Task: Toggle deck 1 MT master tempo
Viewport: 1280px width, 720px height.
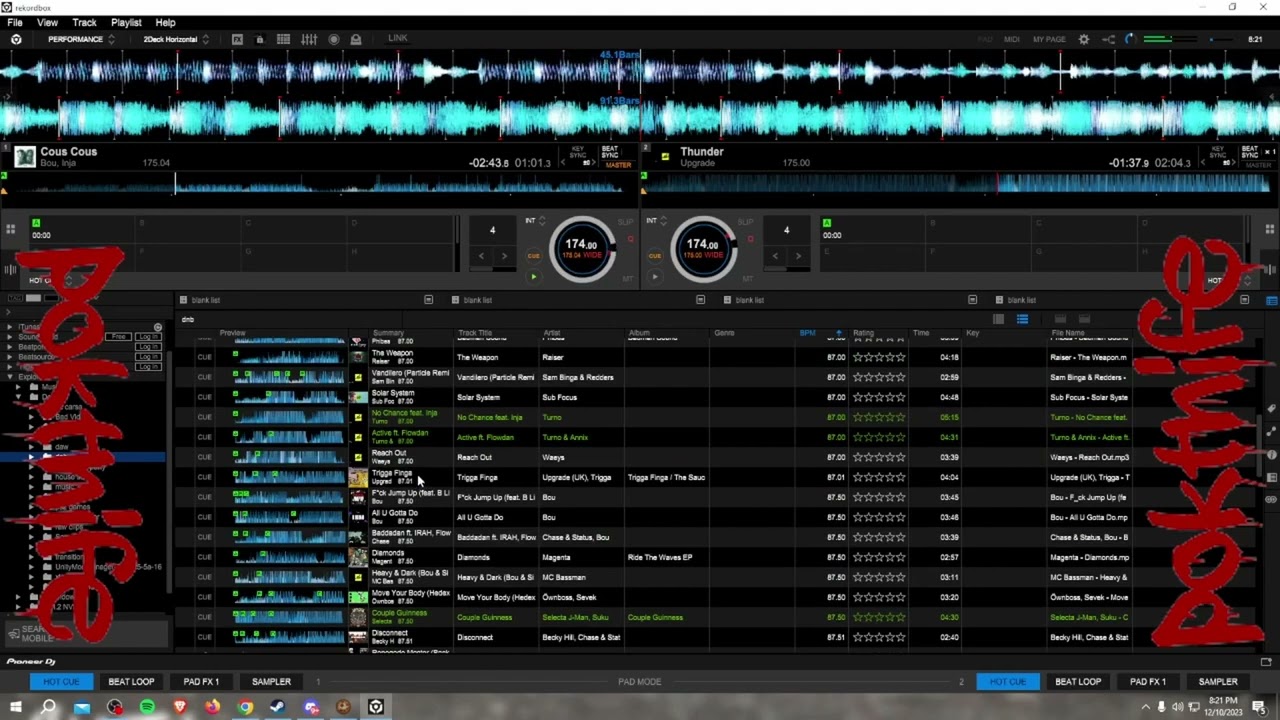Action: pyautogui.click(x=630, y=278)
